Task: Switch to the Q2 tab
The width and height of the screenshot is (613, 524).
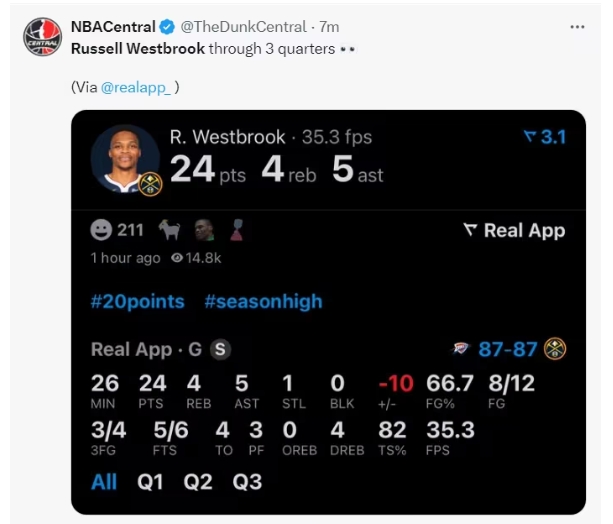Action: tap(198, 481)
